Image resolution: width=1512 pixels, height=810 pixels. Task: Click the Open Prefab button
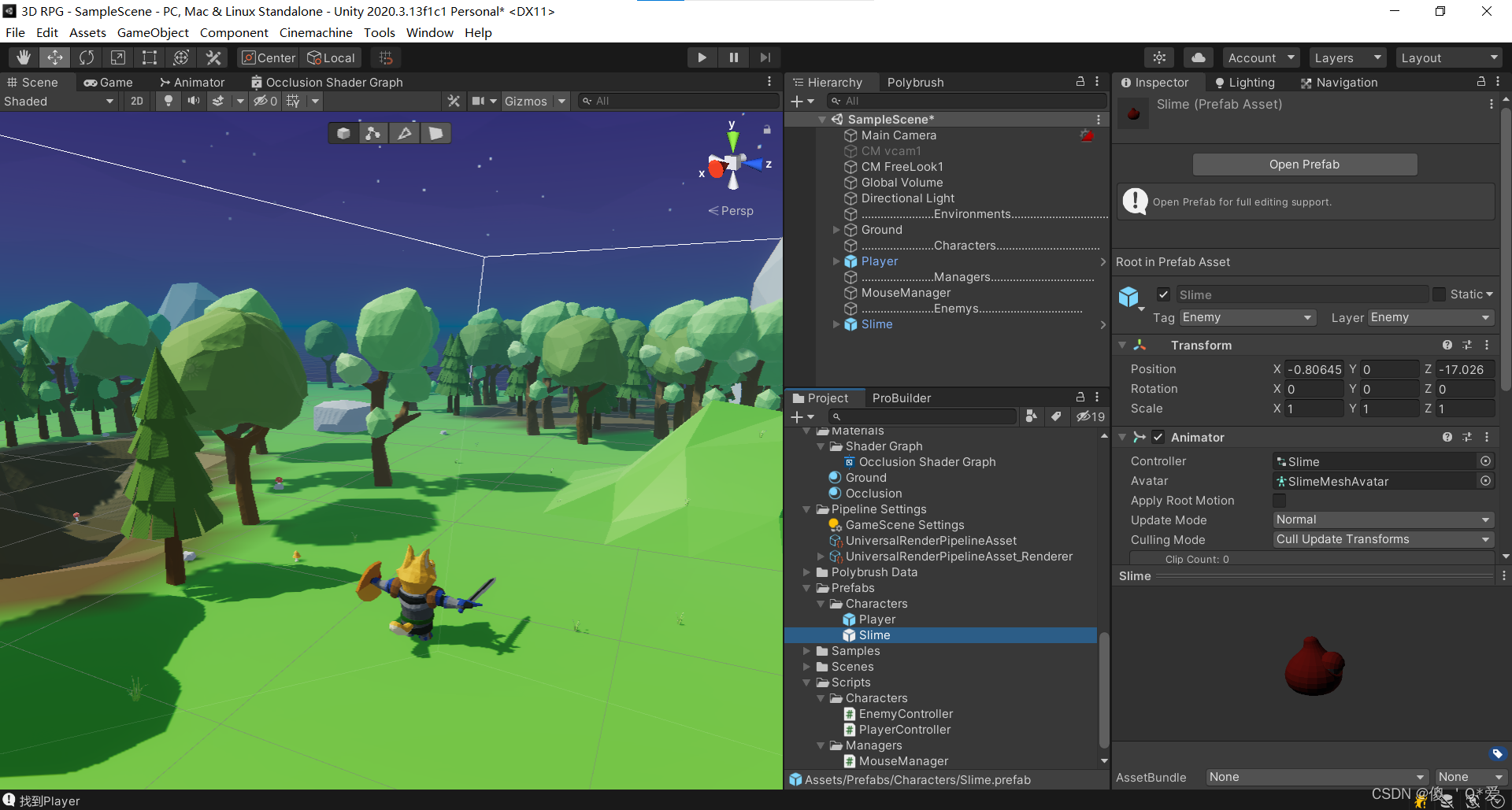click(1304, 164)
